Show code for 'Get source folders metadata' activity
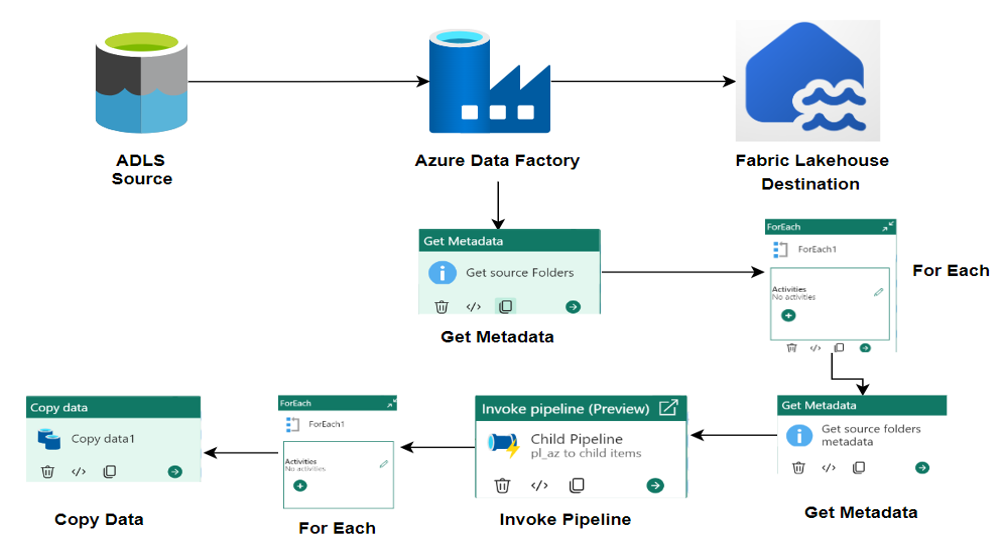Viewport: 1000px width, 543px height. click(828, 467)
